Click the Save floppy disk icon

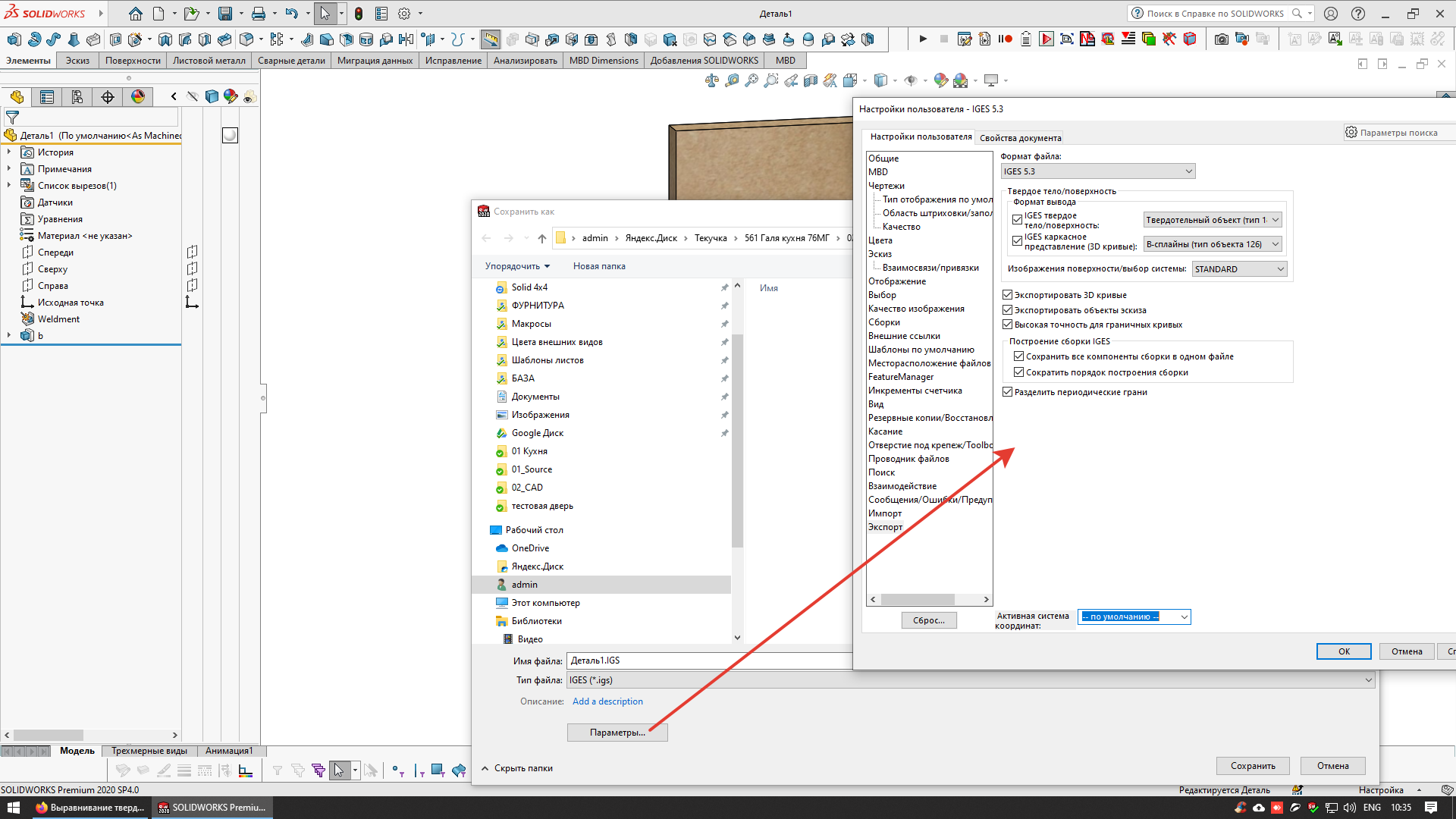225,14
